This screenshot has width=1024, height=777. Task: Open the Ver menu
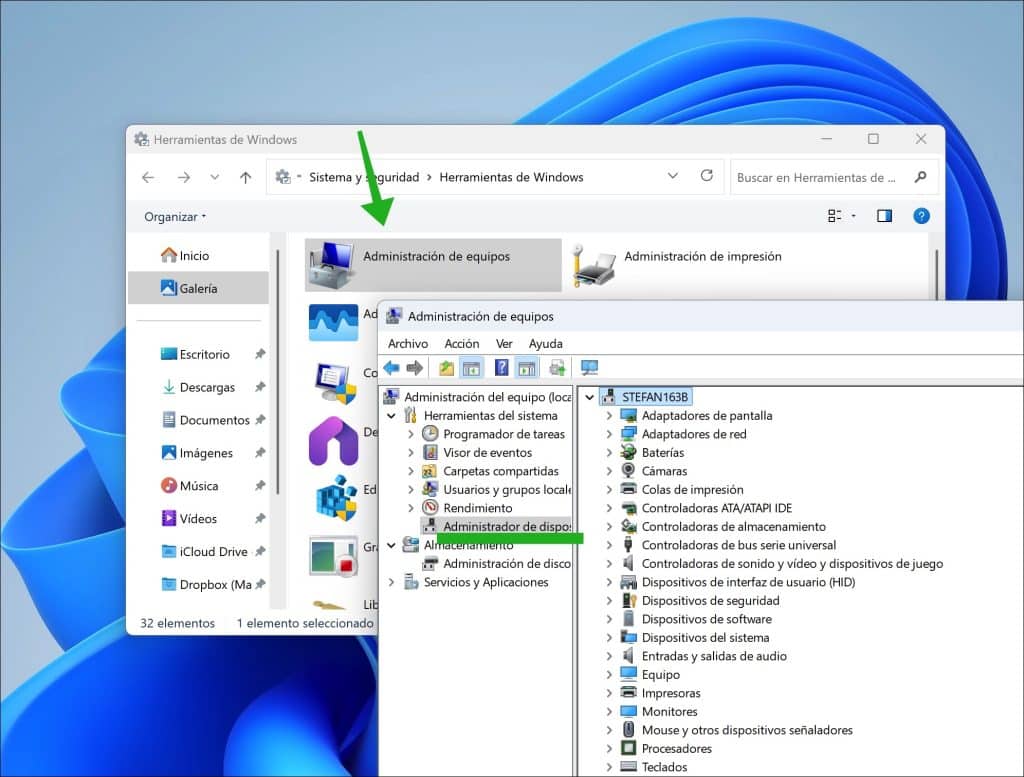click(504, 343)
